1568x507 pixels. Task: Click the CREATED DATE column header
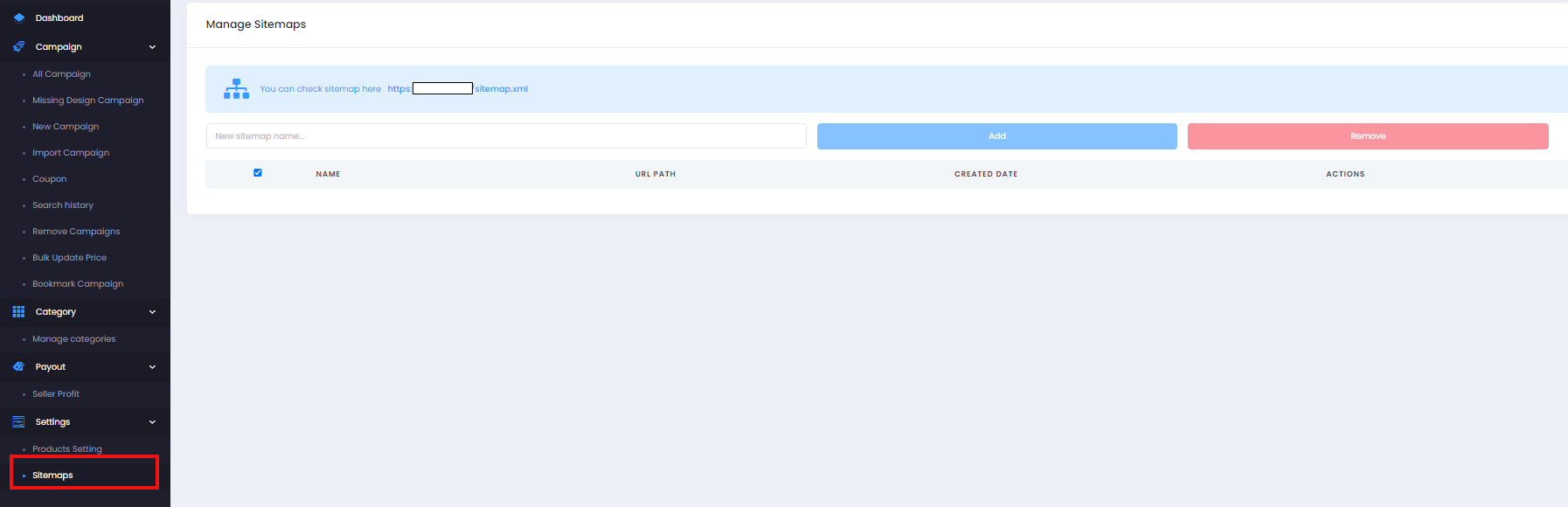point(986,174)
